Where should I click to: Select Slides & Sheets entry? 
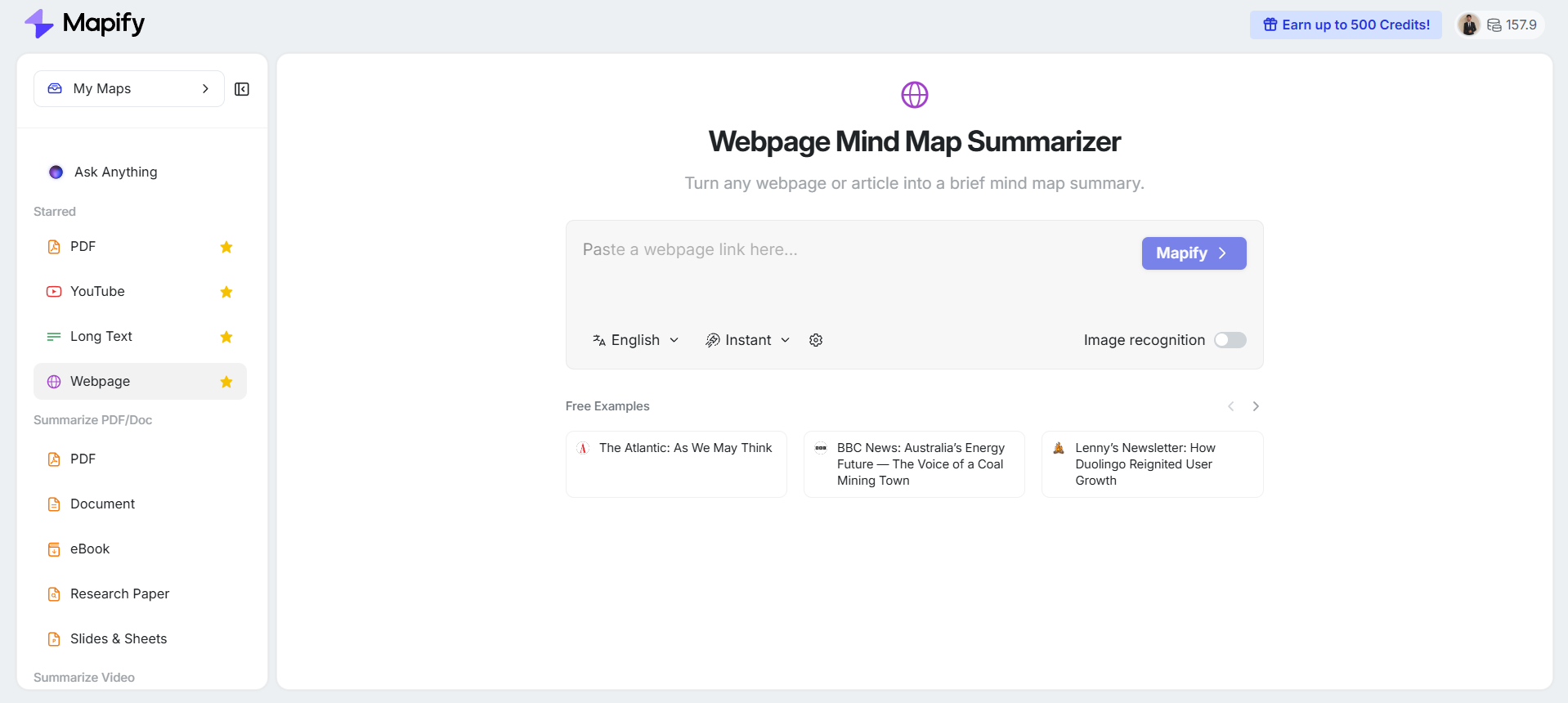(140, 639)
